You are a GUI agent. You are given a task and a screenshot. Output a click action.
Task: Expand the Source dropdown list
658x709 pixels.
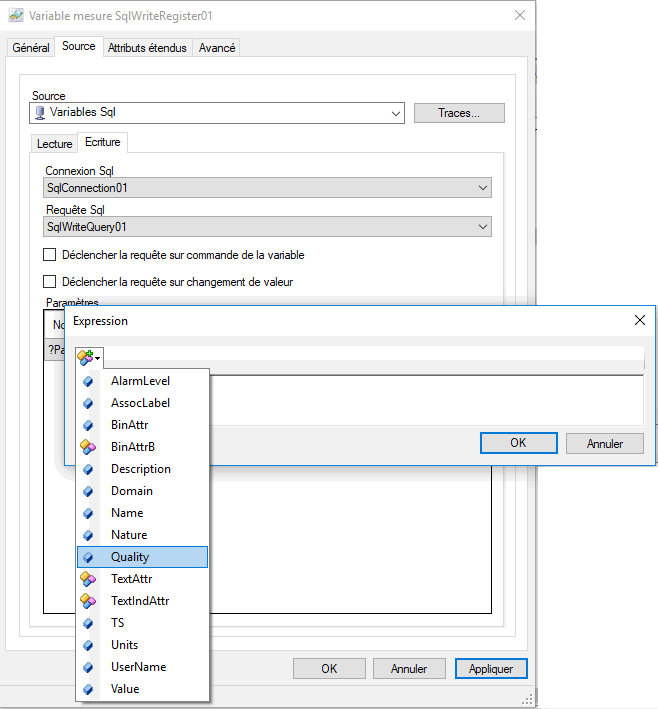(x=395, y=113)
